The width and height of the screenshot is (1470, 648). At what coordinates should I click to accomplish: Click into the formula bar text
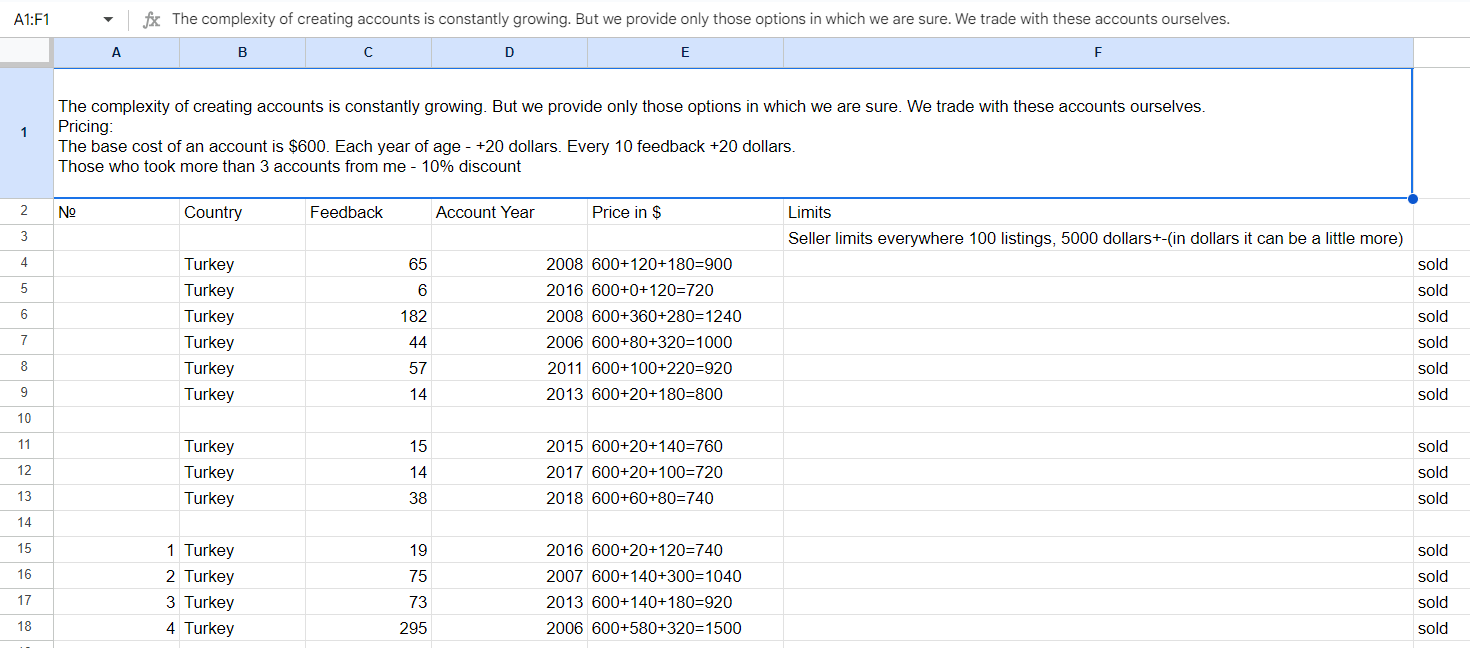(x=700, y=20)
